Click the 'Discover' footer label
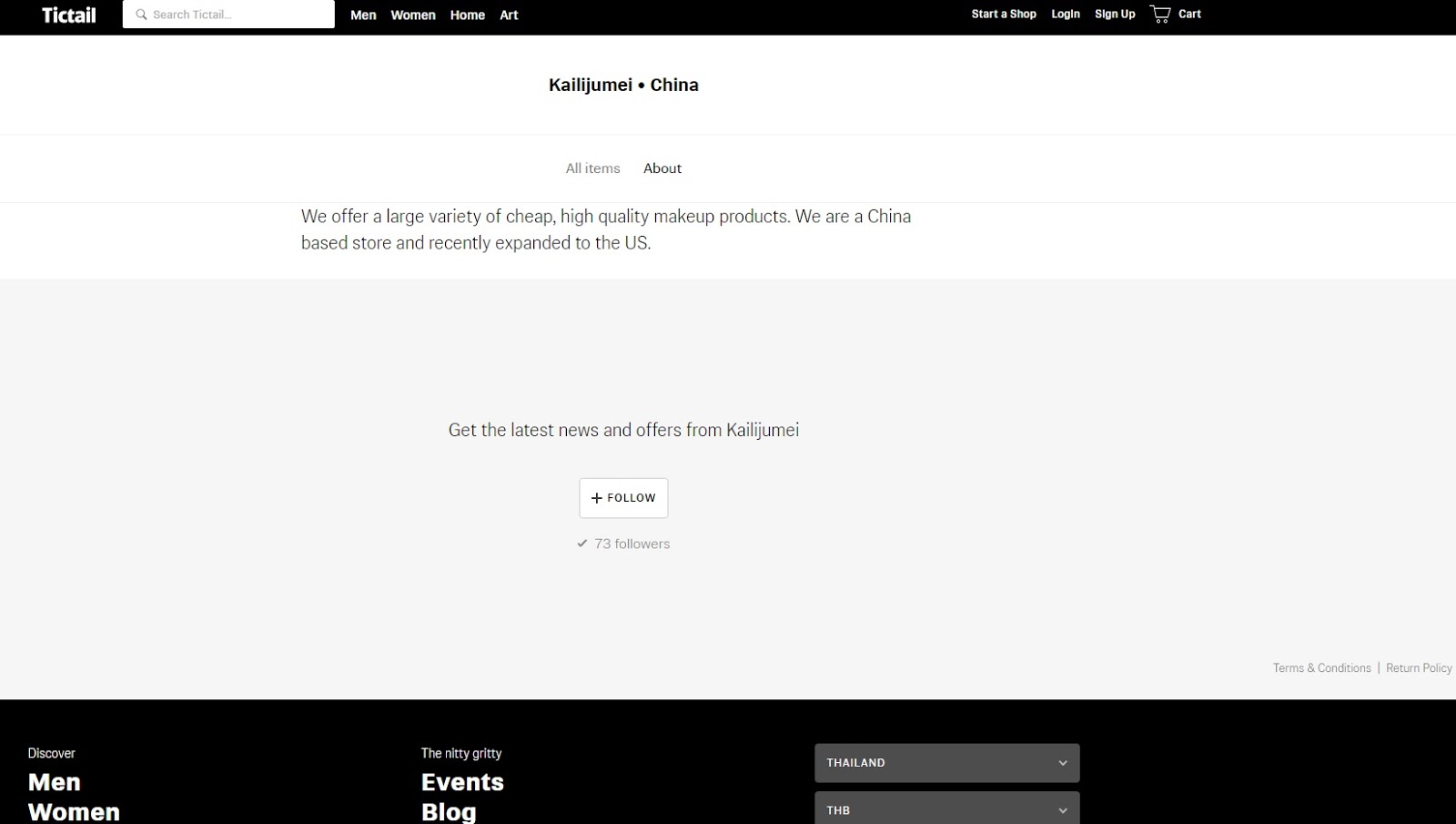 (52, 753)
